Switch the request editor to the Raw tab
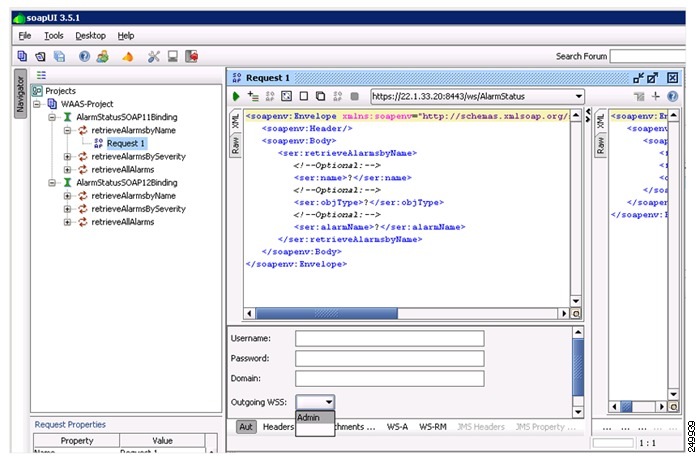The height and width of the screenshot is (459, 700). point(236,145)
